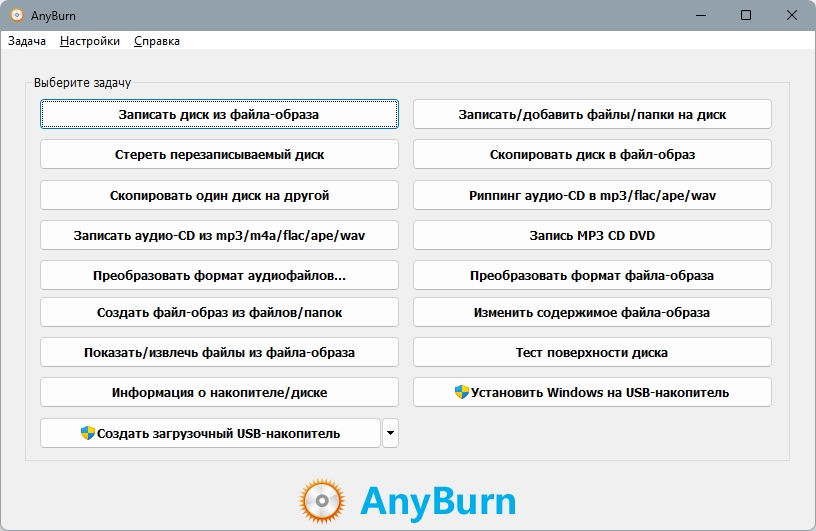816x531 pixels.
Task: Choose Скопировать один диск на другой
Action: 219,195
